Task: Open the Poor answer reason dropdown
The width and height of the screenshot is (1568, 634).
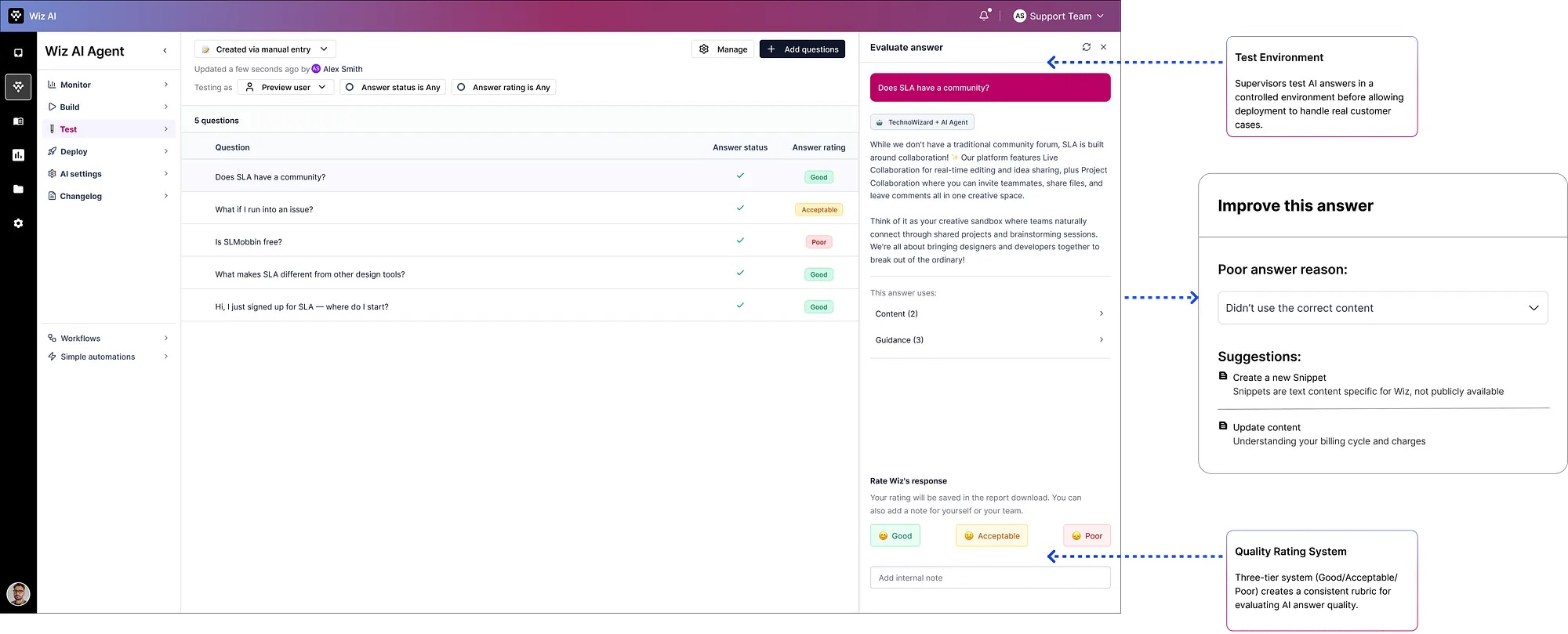Action: point(1382,308)
